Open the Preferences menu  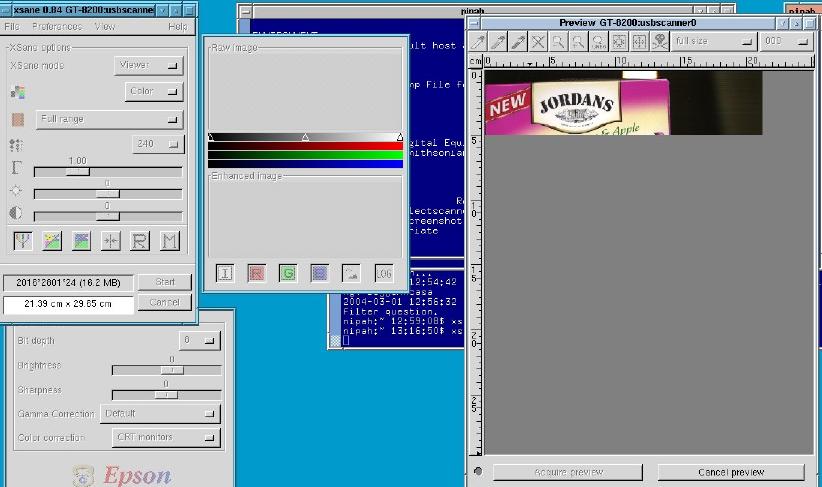(x=56, y=26)
